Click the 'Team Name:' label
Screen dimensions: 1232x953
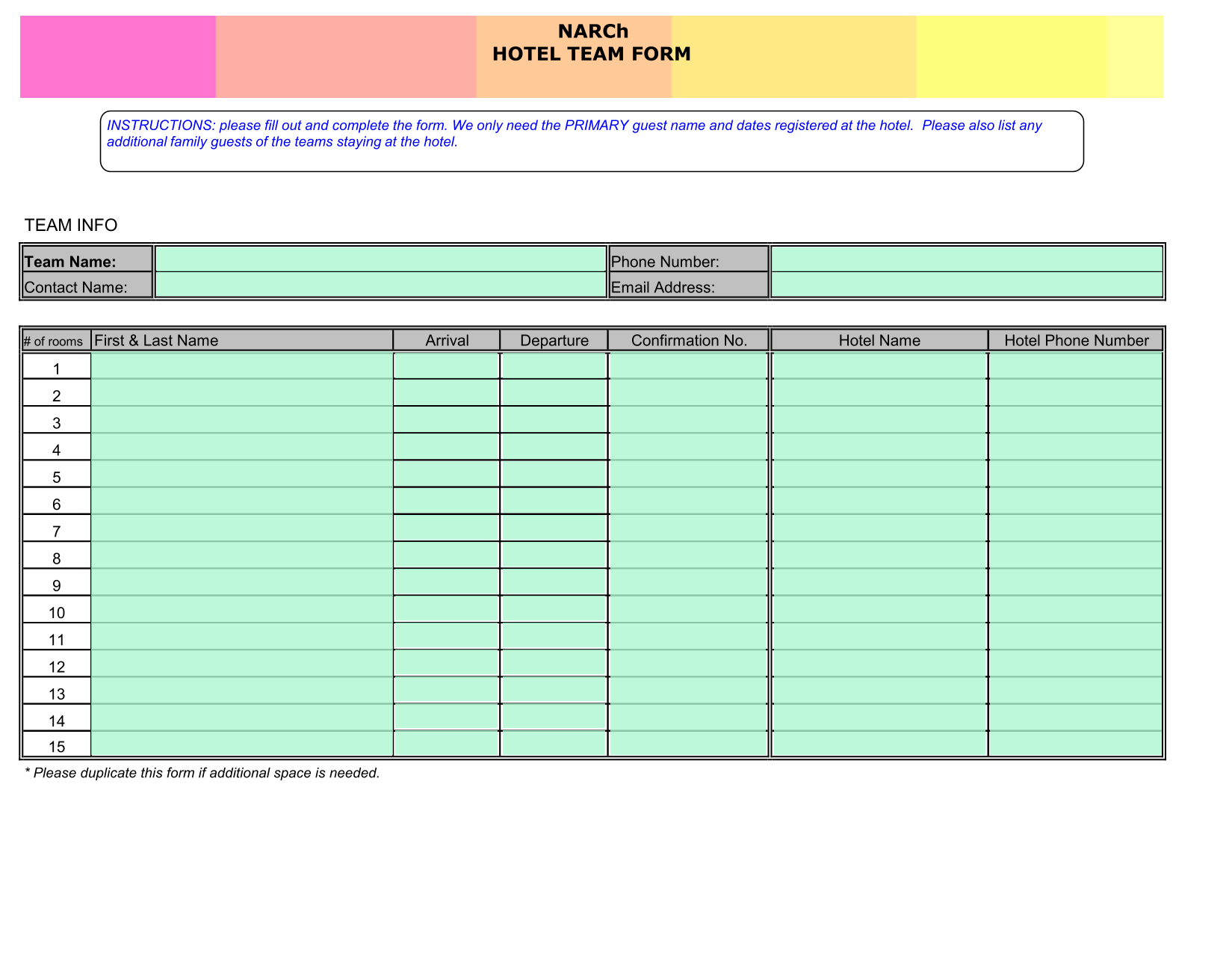[x=70, y=262]
